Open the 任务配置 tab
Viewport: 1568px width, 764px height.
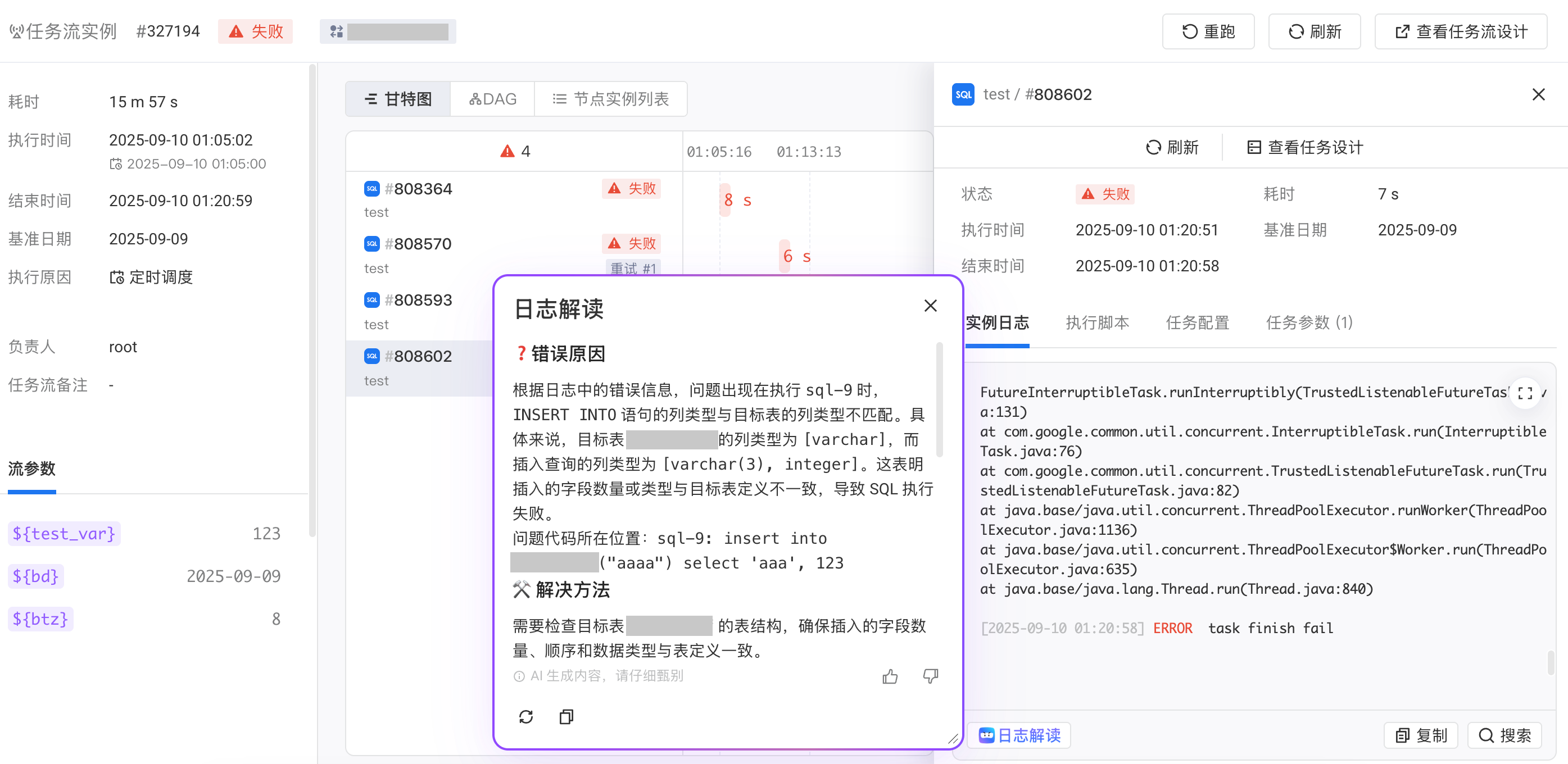(1197, 322)
